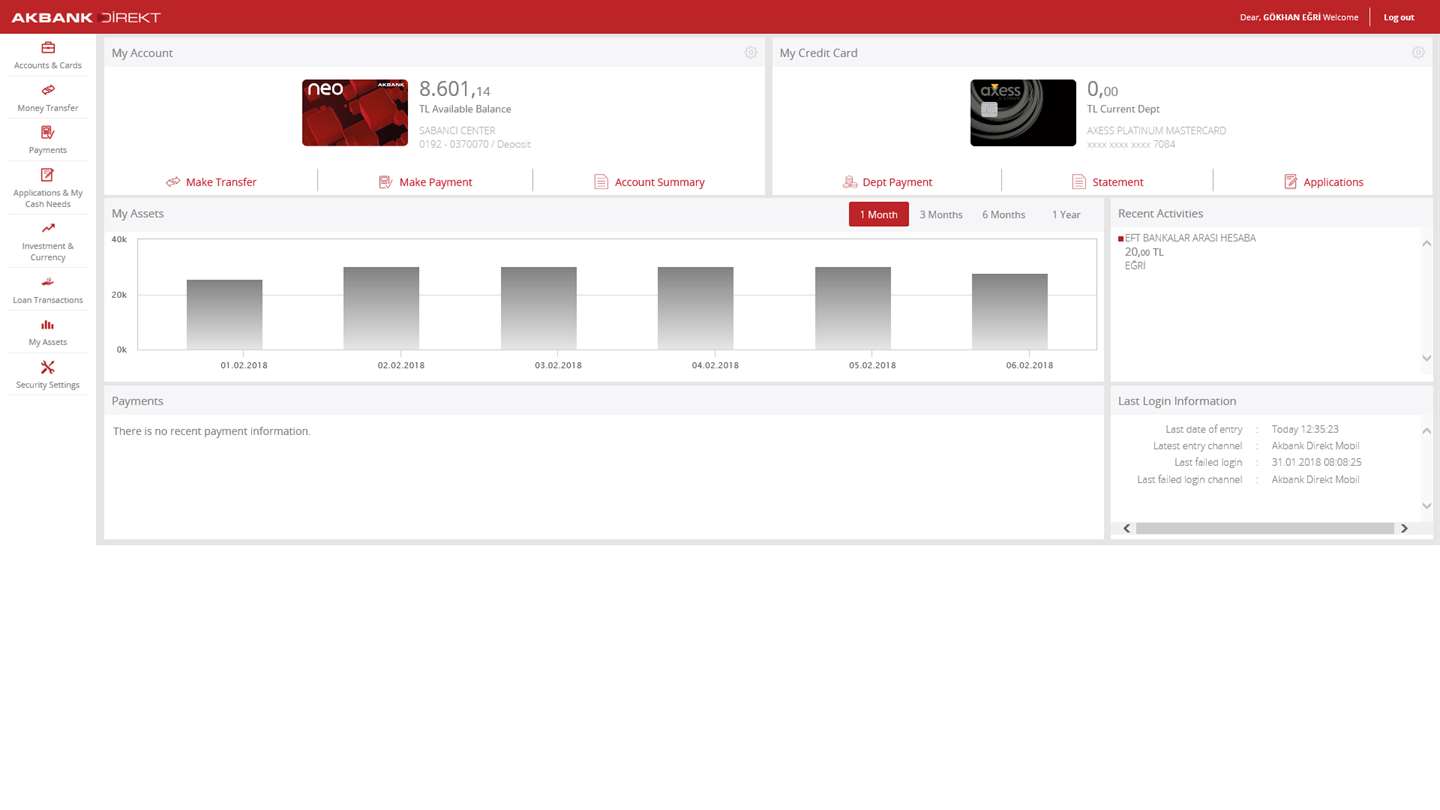Click Recent Activities scroll up arrow
This screenshot has width=1440, height=810.
[1427, 243]
